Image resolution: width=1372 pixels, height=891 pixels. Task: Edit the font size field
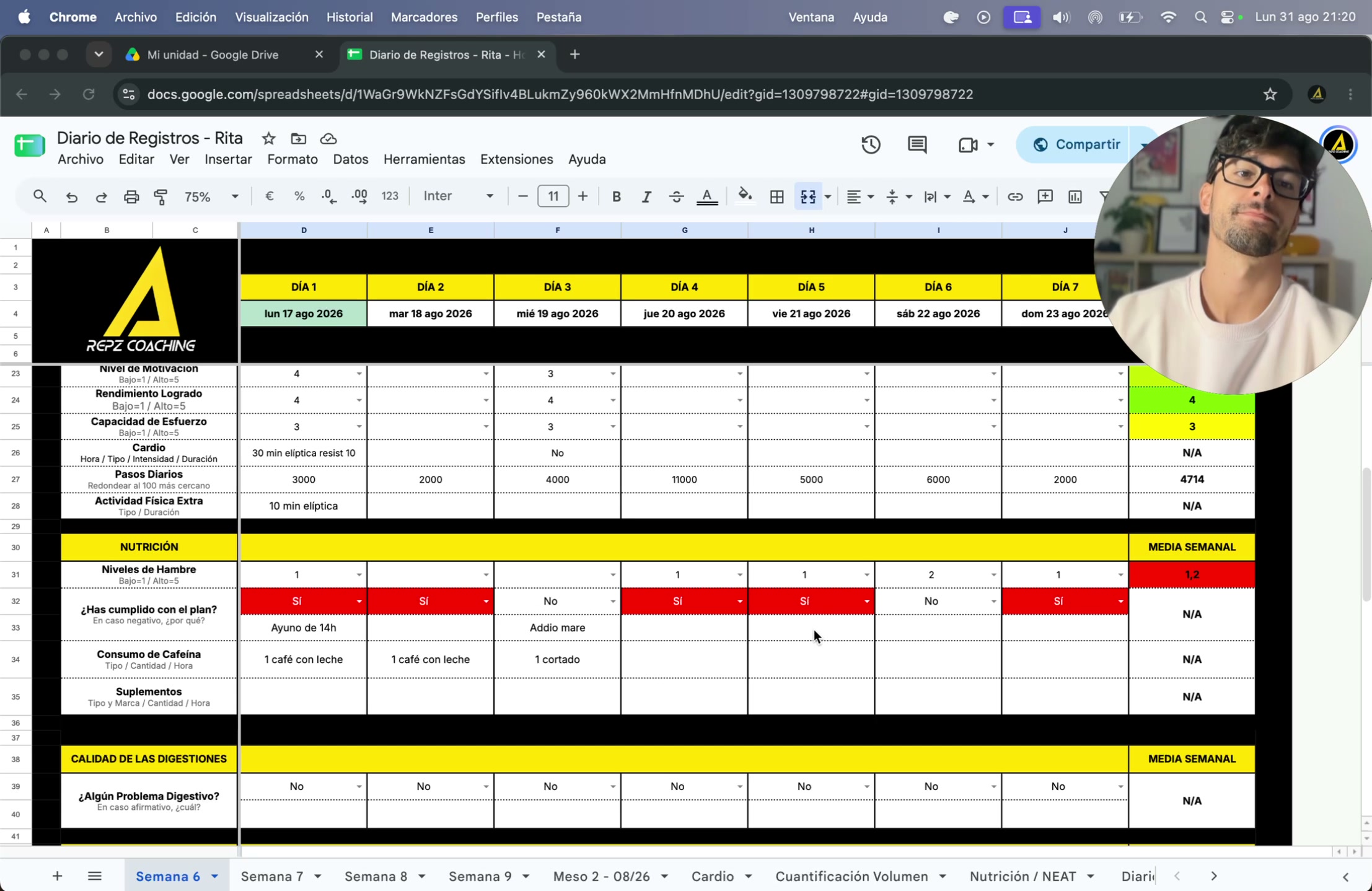click(553, 196)
